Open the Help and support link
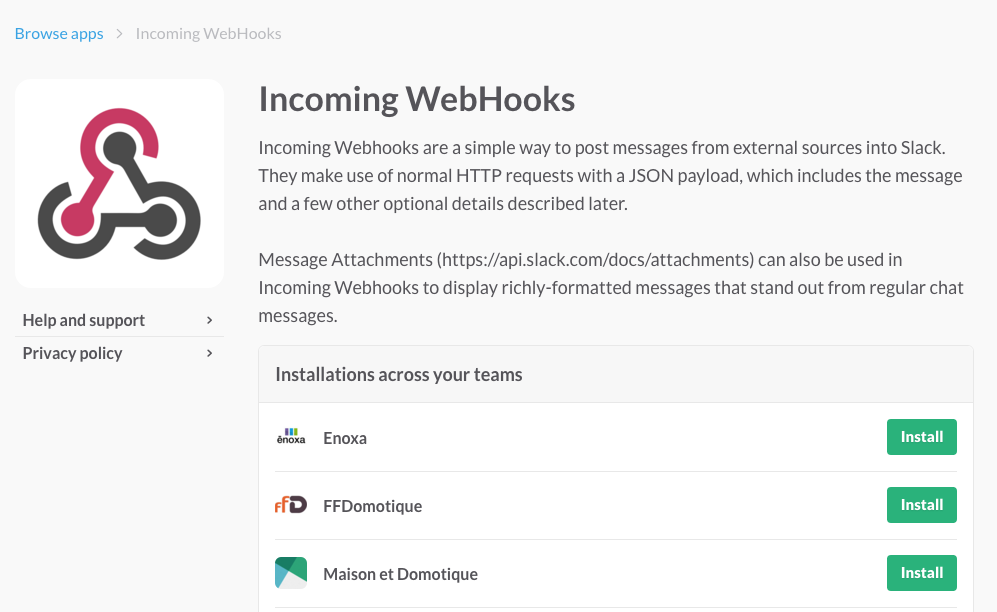Screen dimensions: 997x612 (120, 320)
